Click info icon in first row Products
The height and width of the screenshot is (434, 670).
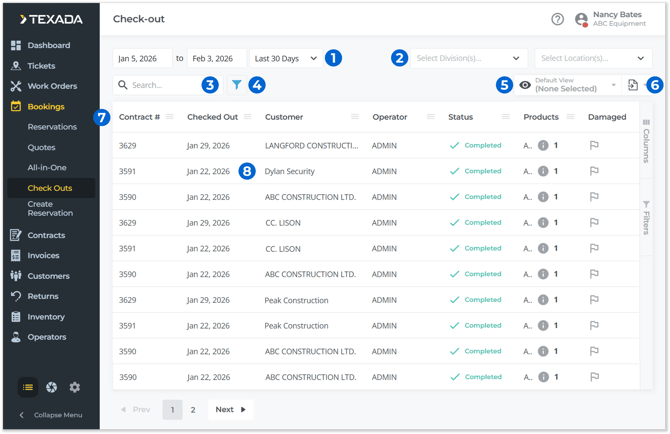point(543,145)
